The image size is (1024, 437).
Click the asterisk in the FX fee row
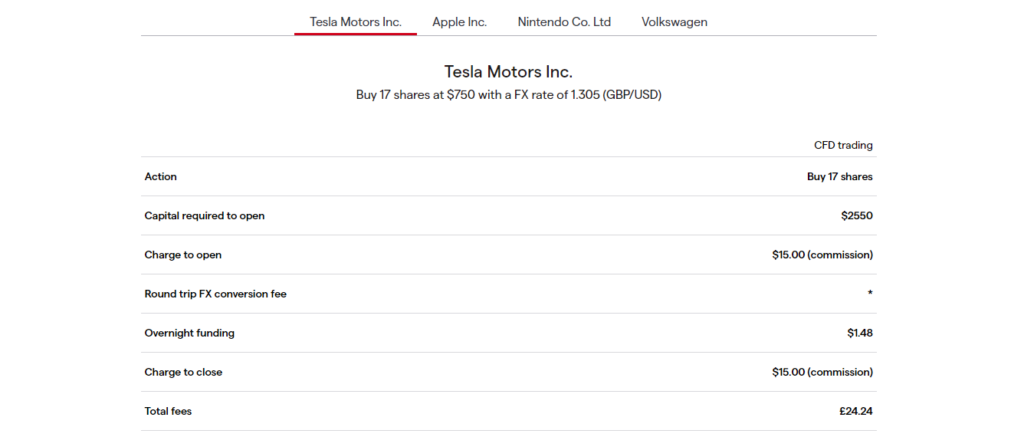(870, 293)
